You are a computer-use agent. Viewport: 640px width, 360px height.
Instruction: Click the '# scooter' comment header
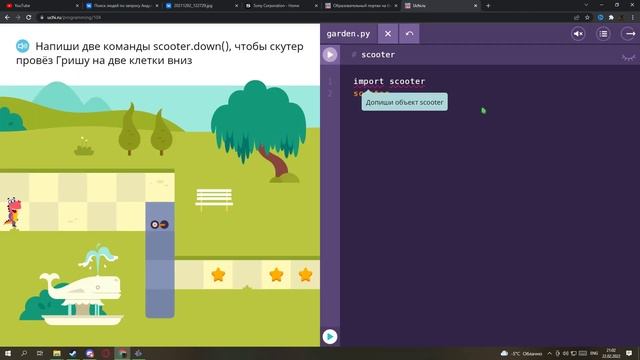pyautogui.click(x=374, y=55)
